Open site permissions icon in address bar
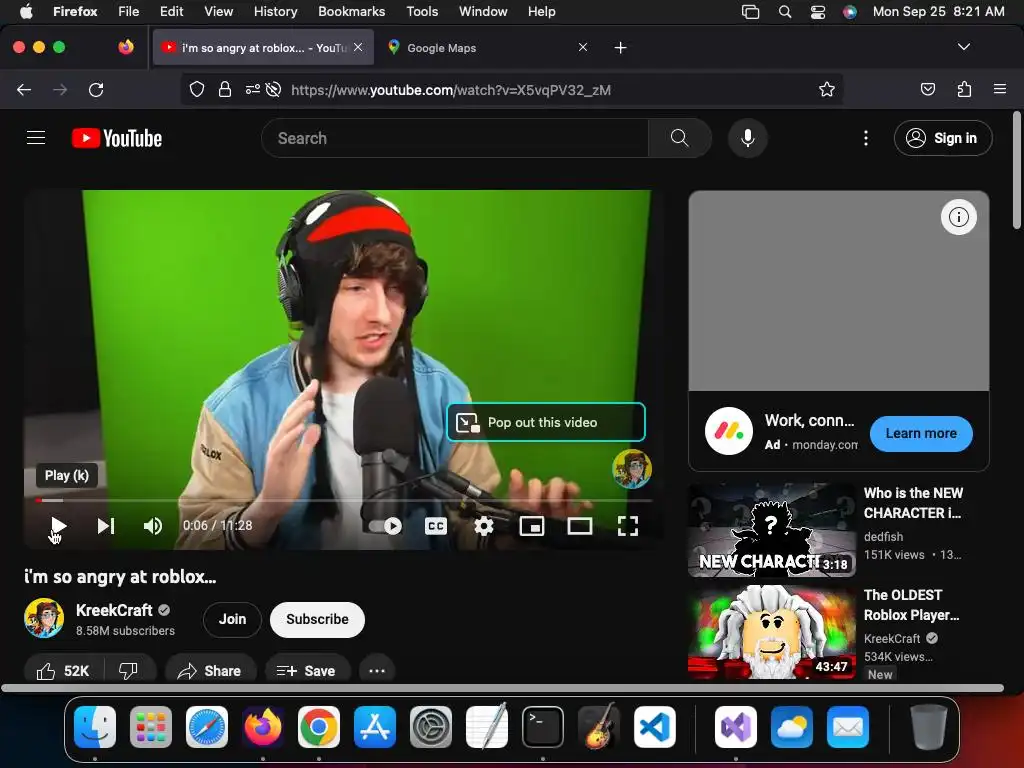Image resolution: width=1024 pixels, height=768 pixels. [253, 89]
